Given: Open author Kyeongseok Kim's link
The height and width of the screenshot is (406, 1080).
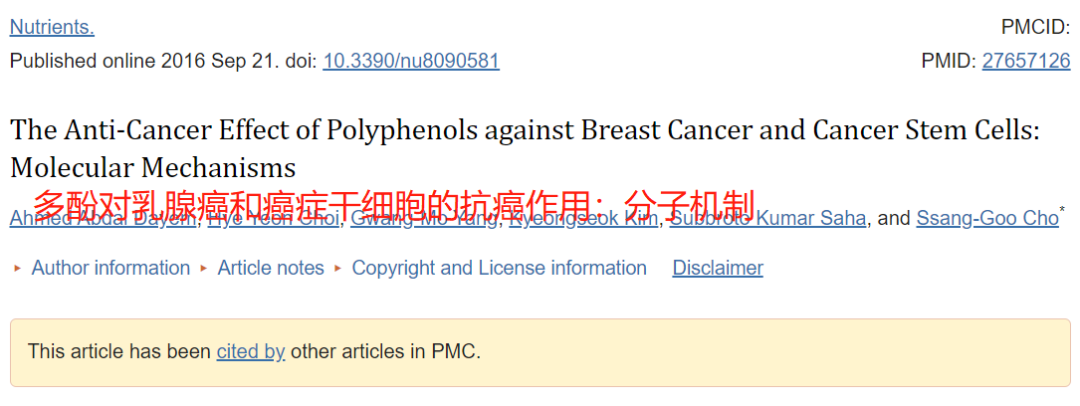Looking at the screenshot, I should click(583, 219).
